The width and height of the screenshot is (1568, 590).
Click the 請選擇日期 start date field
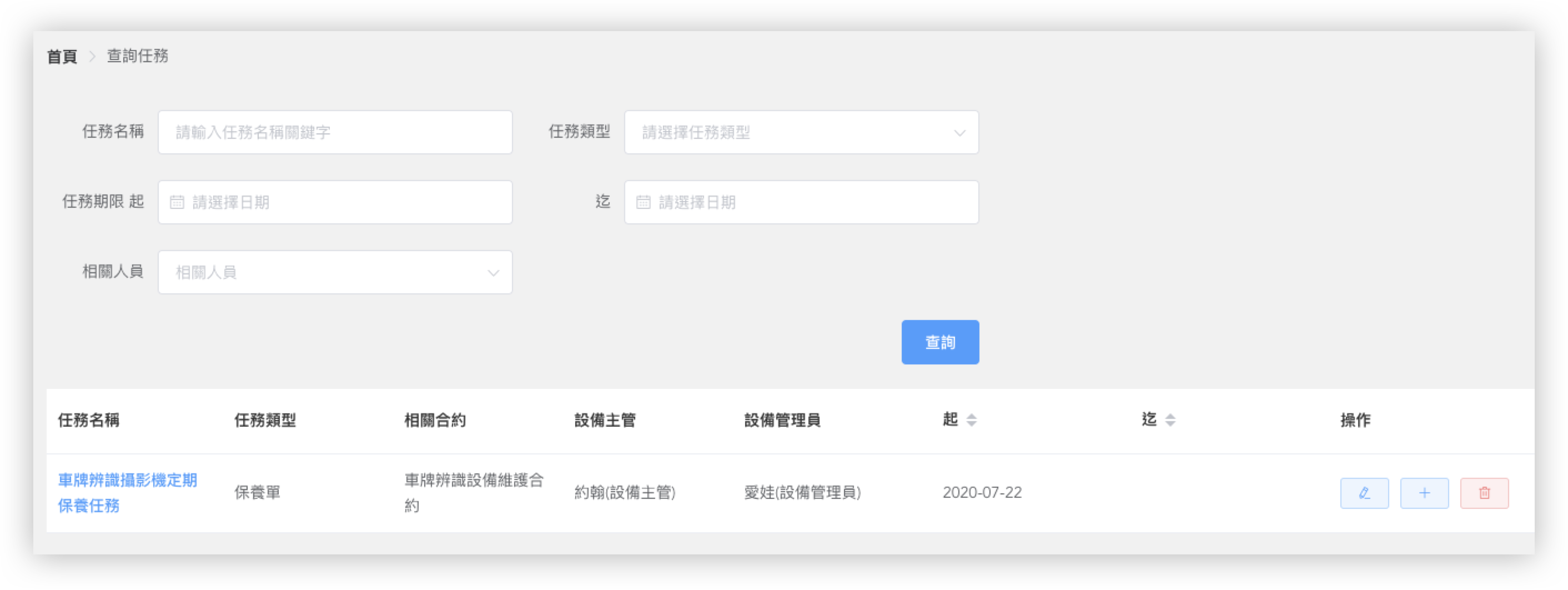(335, 202)
